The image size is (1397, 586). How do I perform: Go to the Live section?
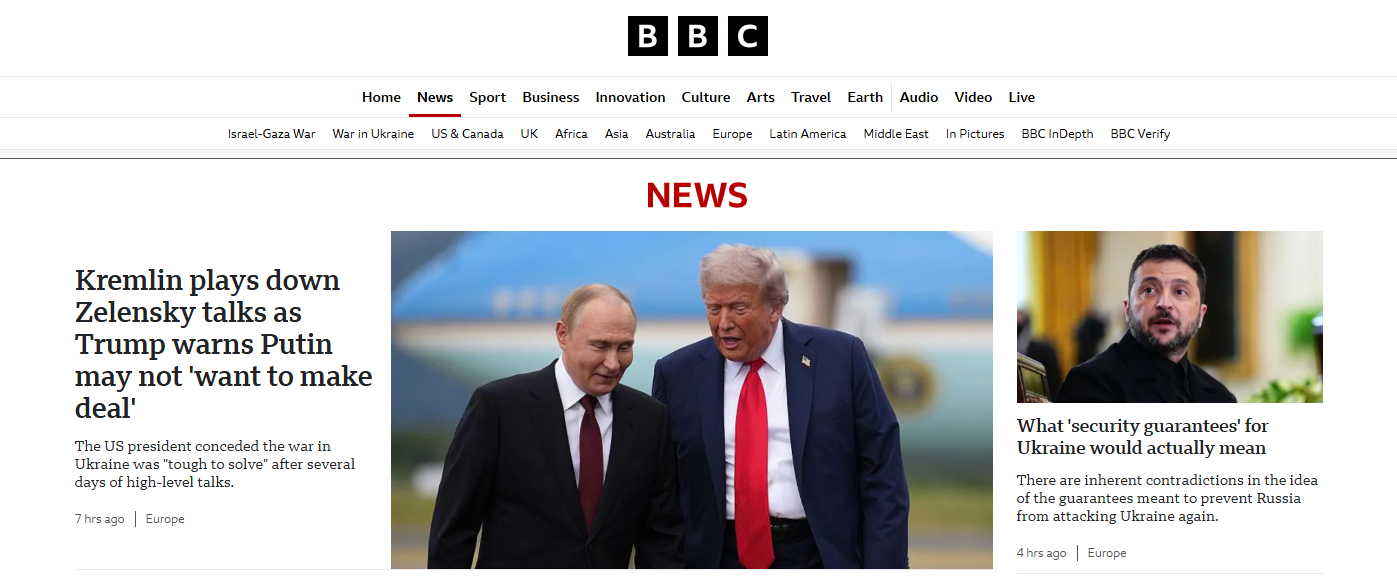point(1022,97)
